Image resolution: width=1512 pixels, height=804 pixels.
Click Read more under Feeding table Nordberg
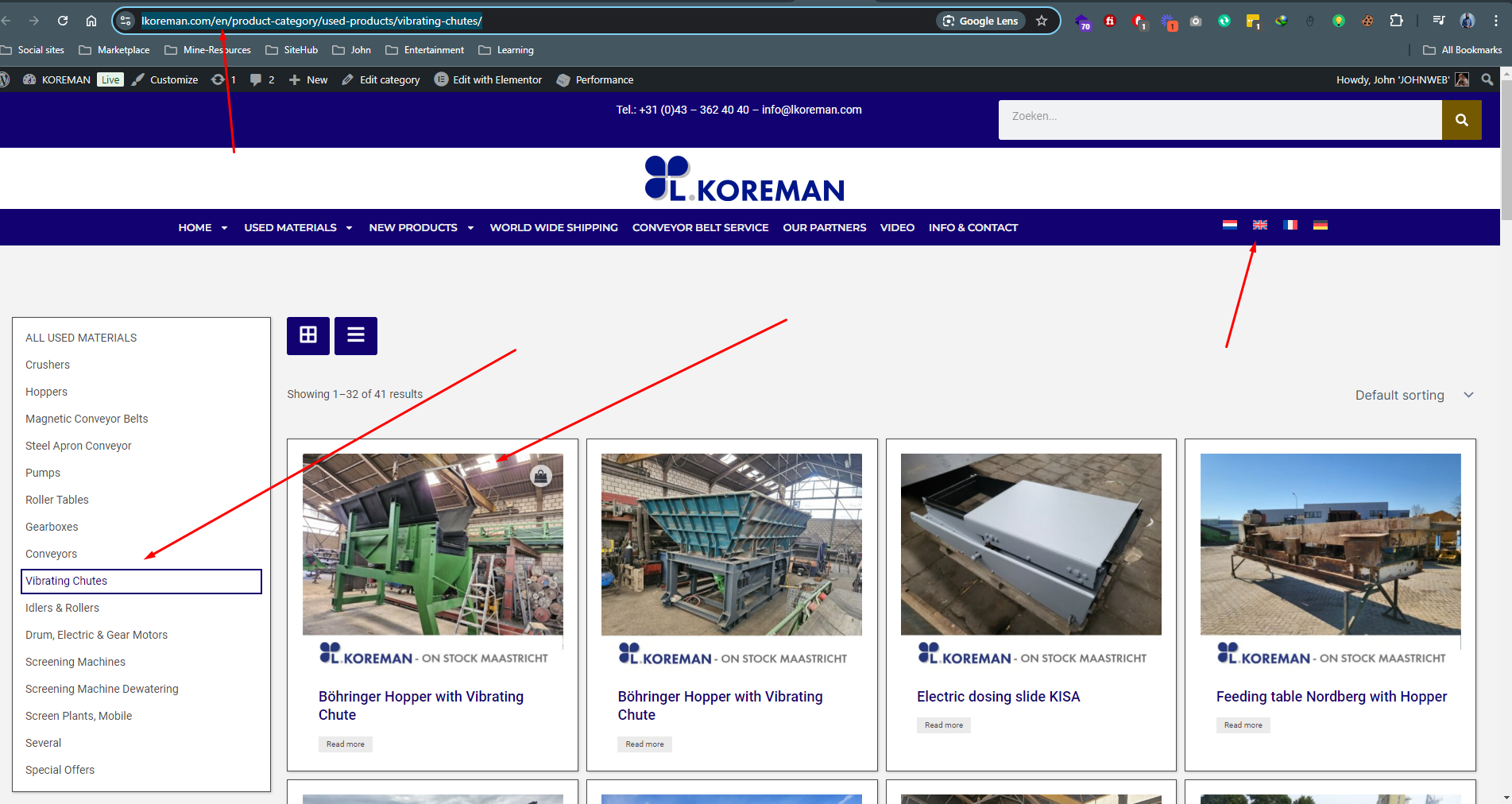pyautogui.click(x=1243, y=725)
